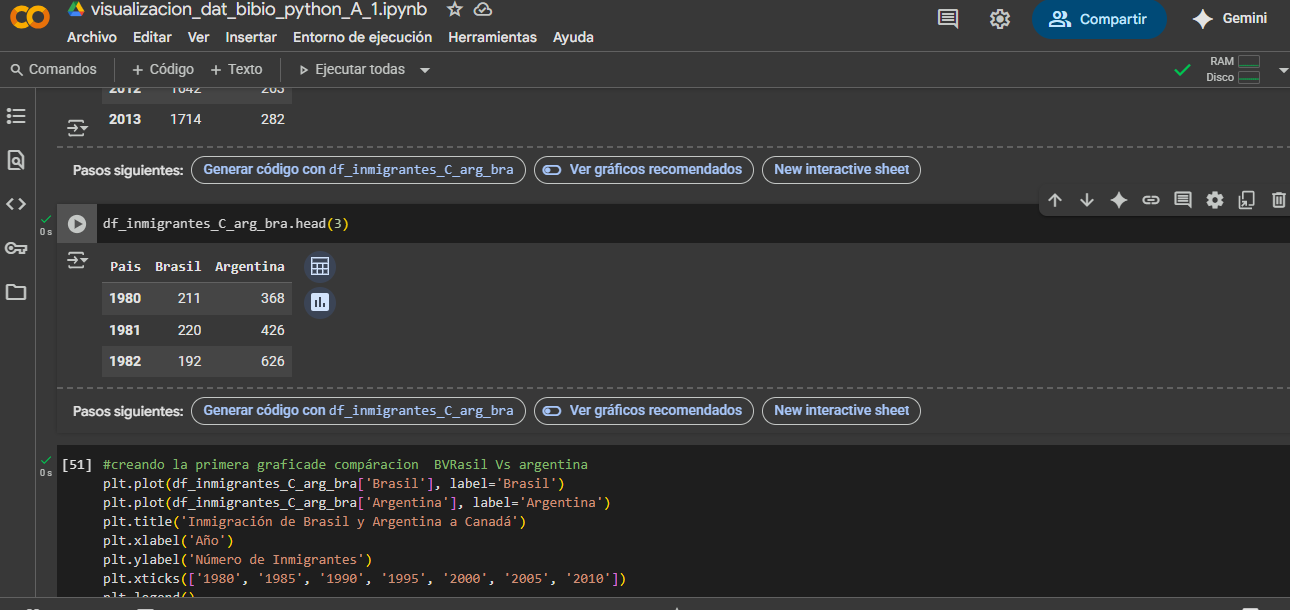This screenshot has height=610, width=1290.
Task: Open the secrets key sidebar icon
Action: [x=16, y=248]
